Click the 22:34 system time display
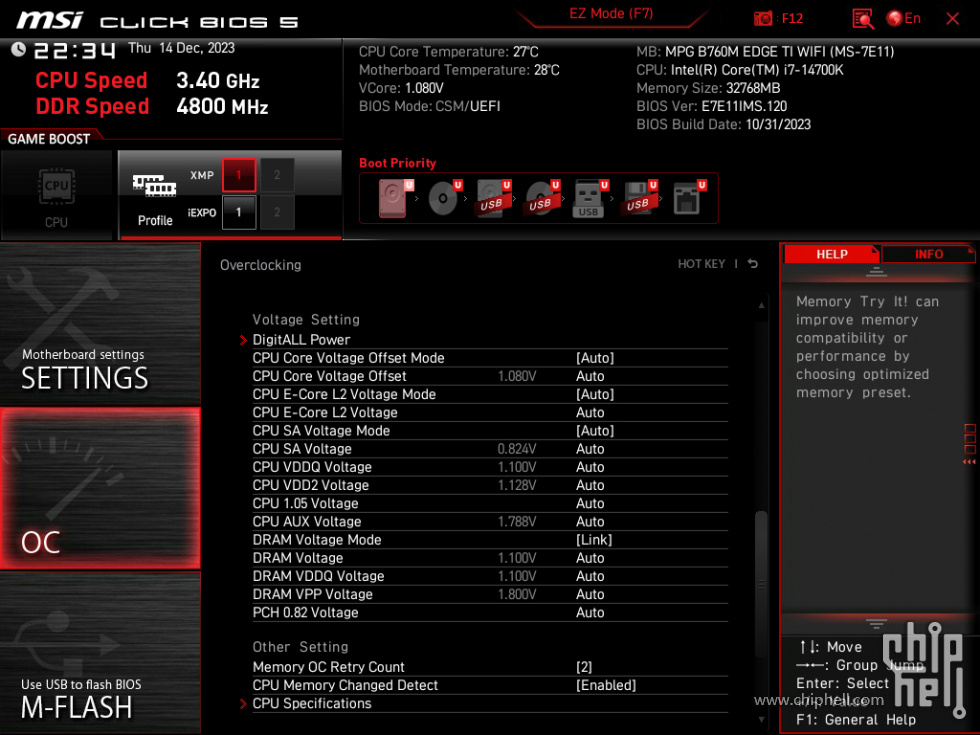This screenshot has width=980, height=735. point(74,50)
